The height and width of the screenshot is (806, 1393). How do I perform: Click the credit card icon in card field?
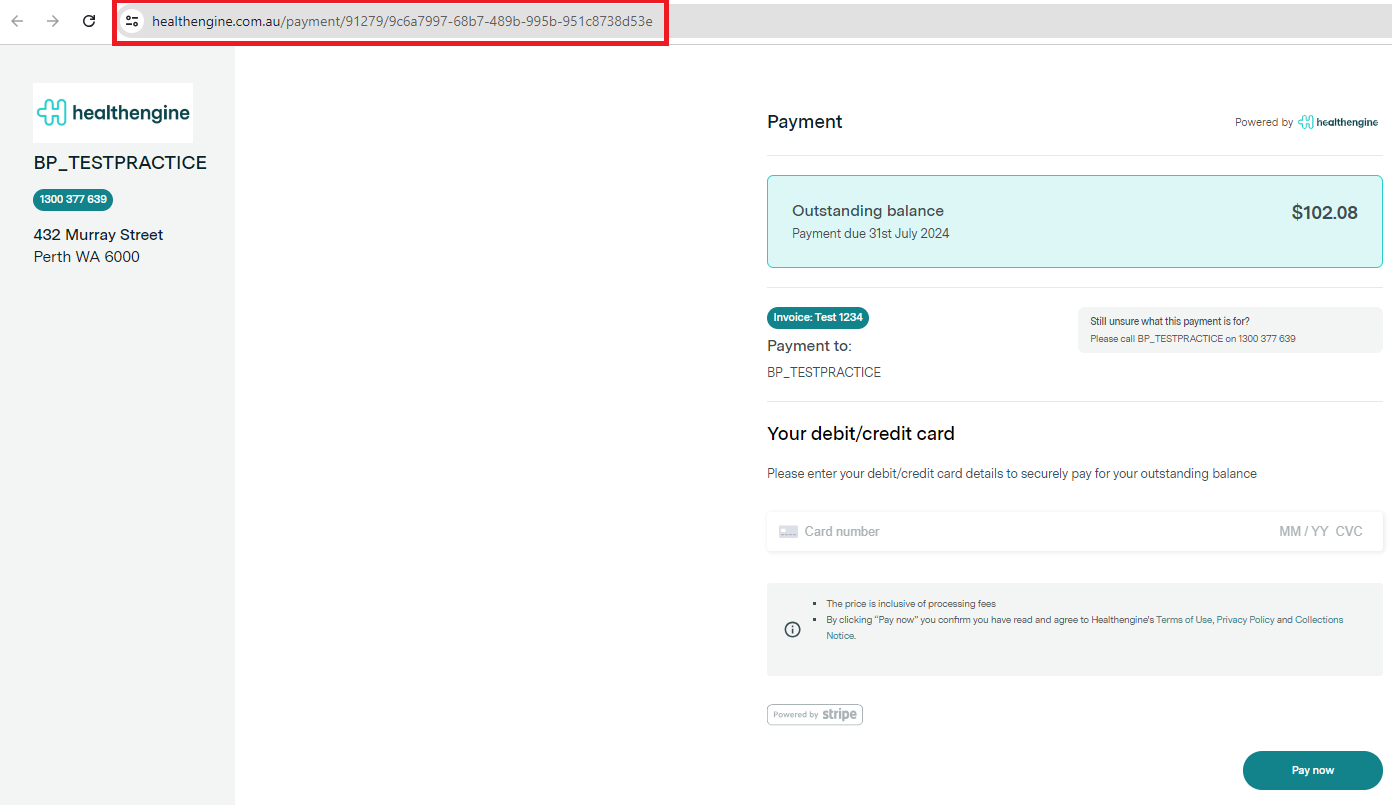pyautogui.click(x=788, y=532)
